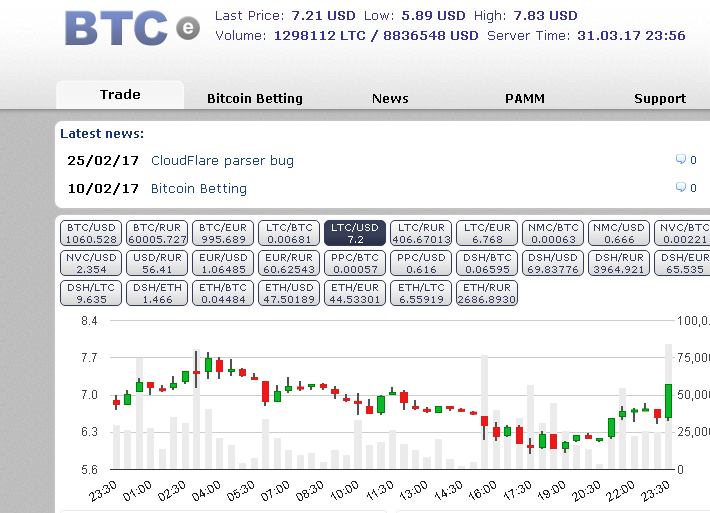Select the DSH/USD trading pair
Screen dimensions: 710x513
coord(553,263)
